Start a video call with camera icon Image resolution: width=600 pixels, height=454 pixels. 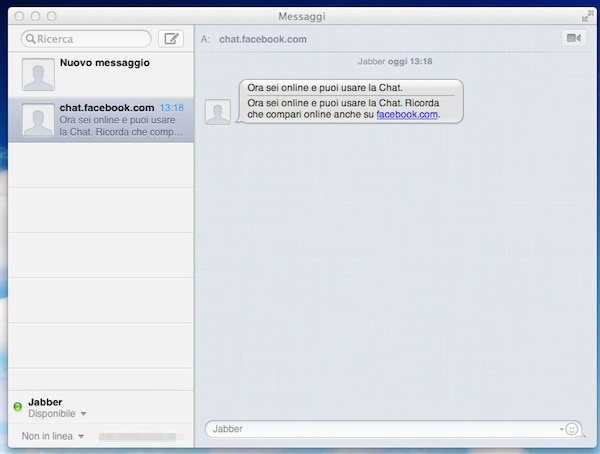pyautogui.click(x=574, y=38)
